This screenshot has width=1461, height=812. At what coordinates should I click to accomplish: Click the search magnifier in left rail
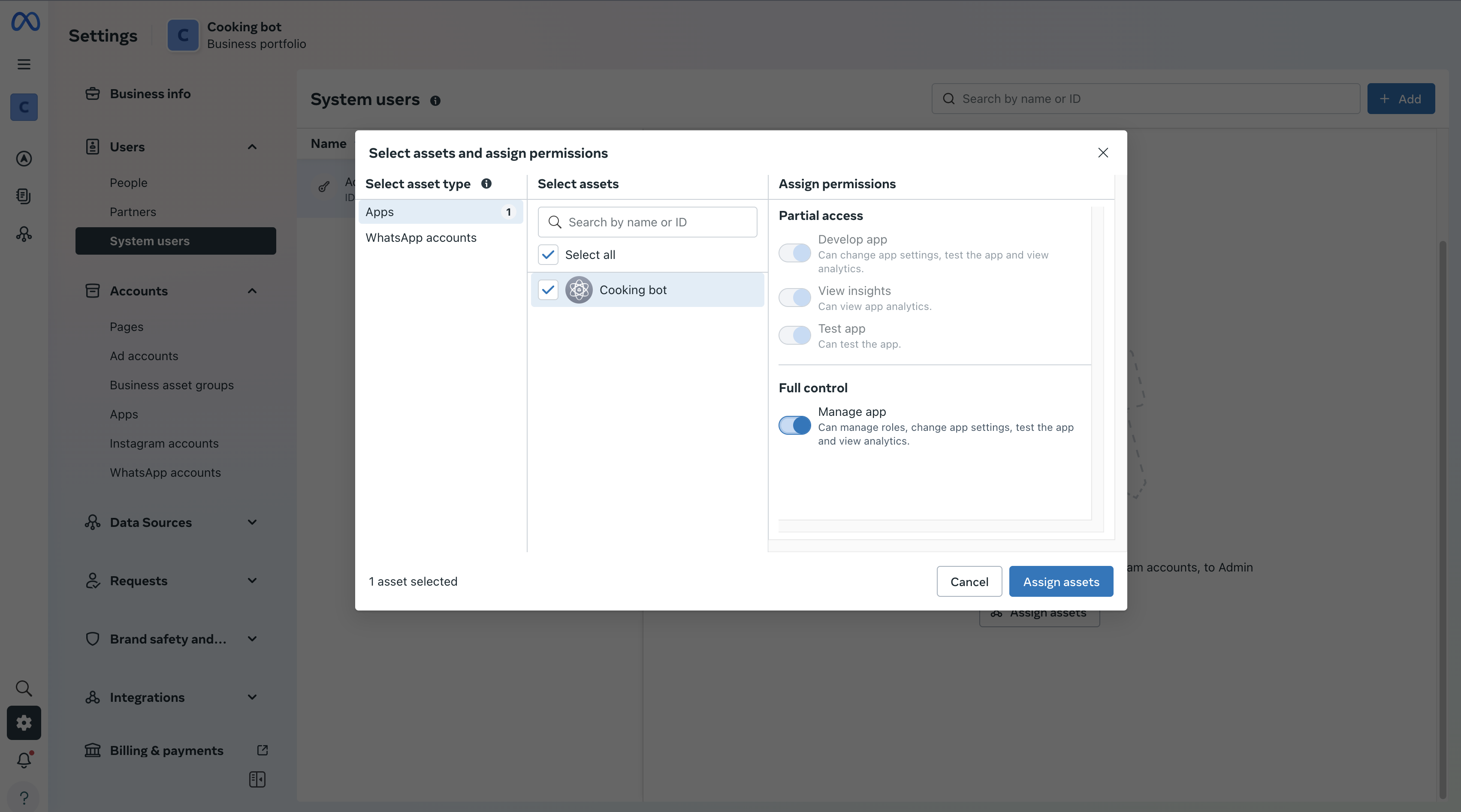click(x=24, y=688)
